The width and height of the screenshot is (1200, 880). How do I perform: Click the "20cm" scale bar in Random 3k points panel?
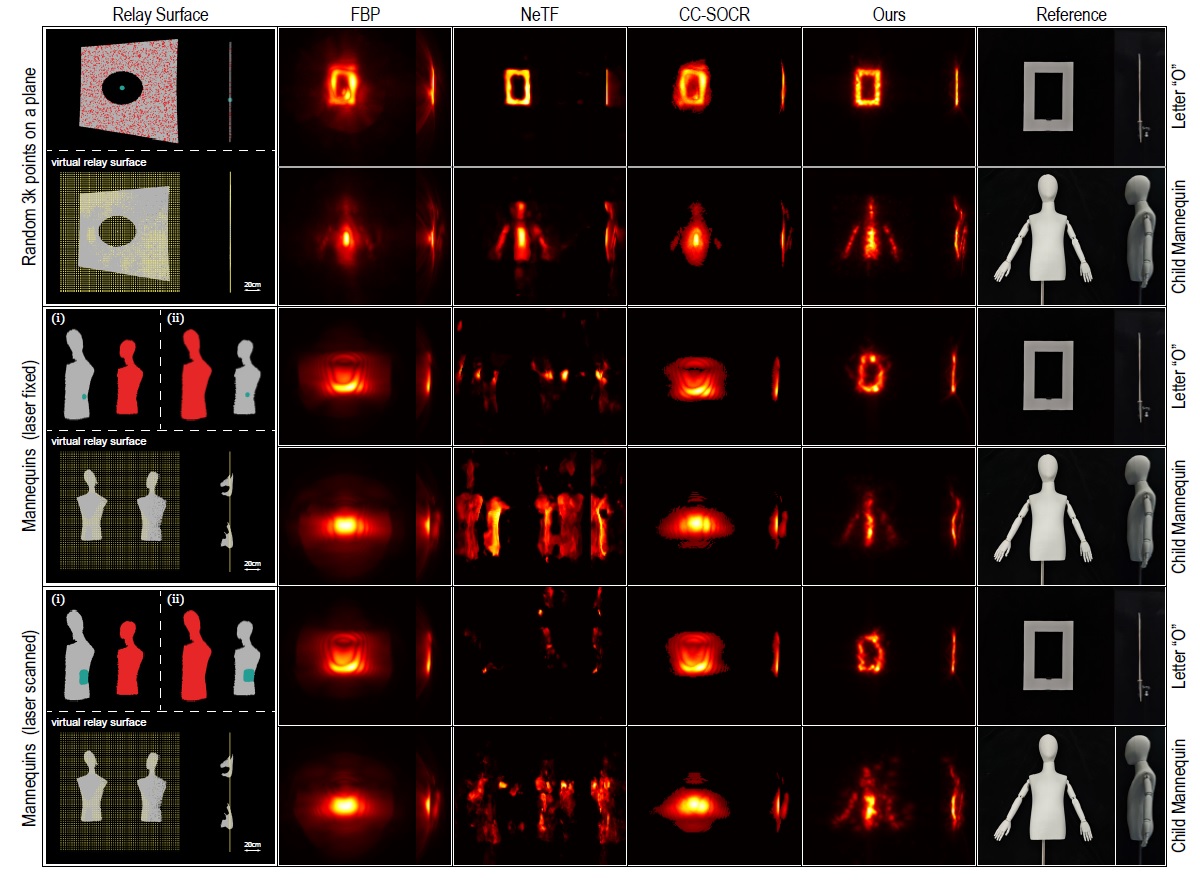pos(253,287)
